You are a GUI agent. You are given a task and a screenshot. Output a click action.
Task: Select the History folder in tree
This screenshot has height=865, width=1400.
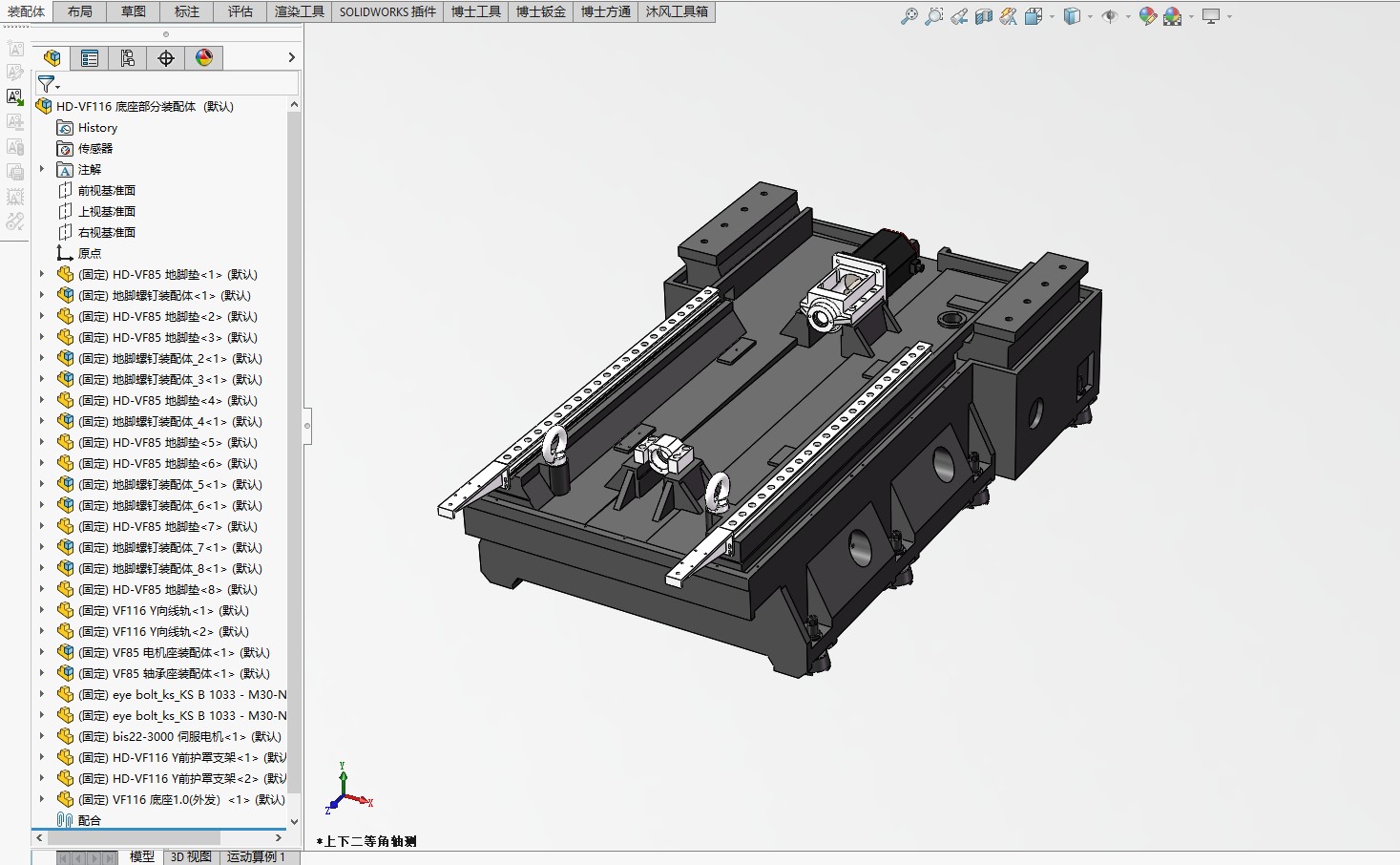[87, 128]
